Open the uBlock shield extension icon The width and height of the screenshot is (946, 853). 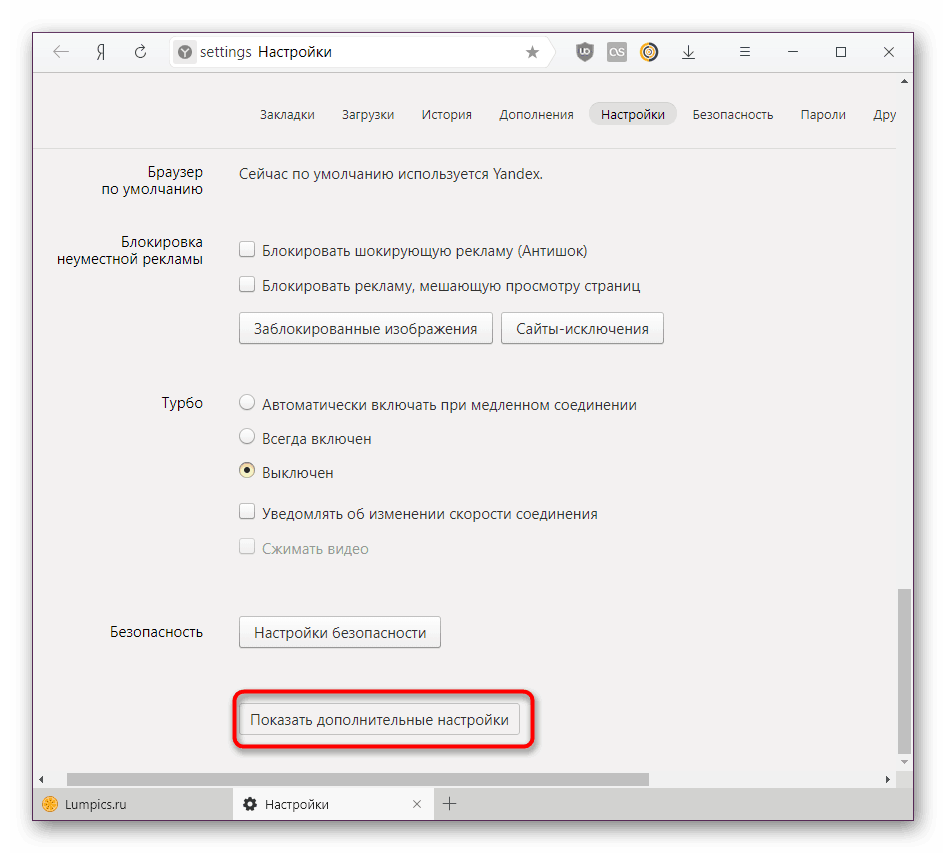click(x=585, y=52)
